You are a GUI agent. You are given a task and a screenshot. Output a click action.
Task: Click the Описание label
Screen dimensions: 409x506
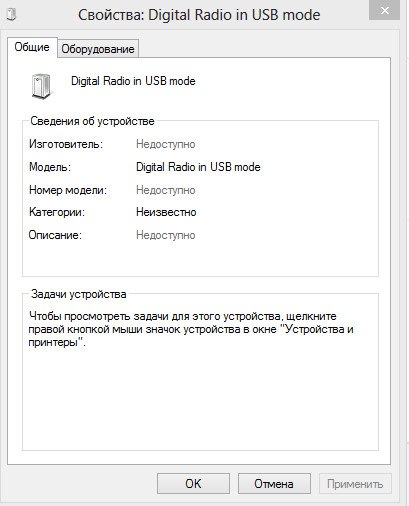[x=55, y=235]
